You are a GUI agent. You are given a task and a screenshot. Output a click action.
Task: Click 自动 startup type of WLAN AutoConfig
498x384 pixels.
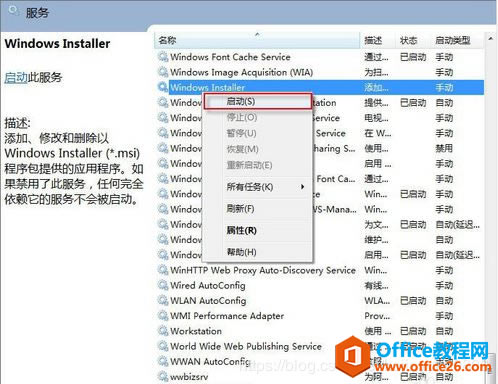point(444,301)
